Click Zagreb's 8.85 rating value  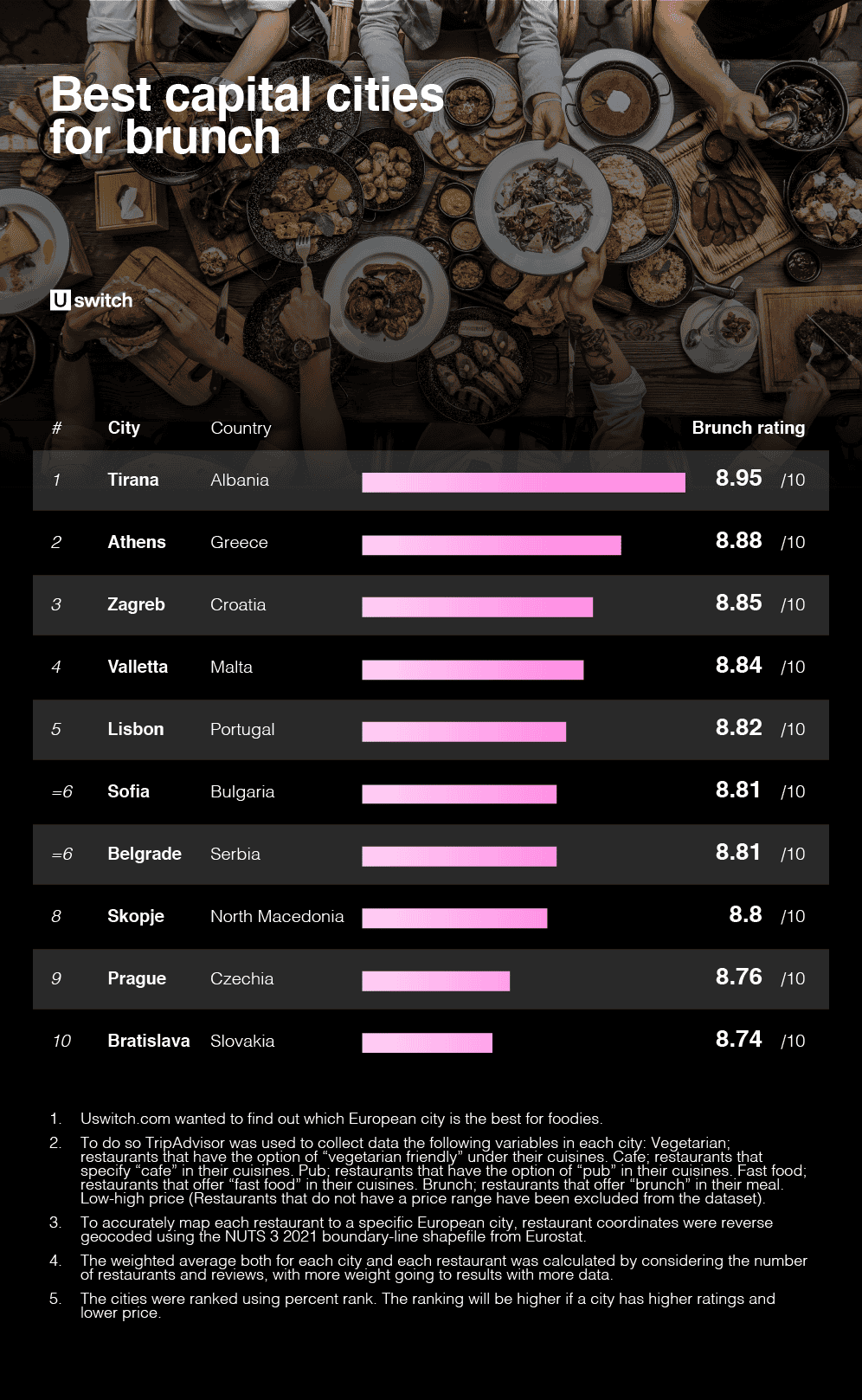739,603
